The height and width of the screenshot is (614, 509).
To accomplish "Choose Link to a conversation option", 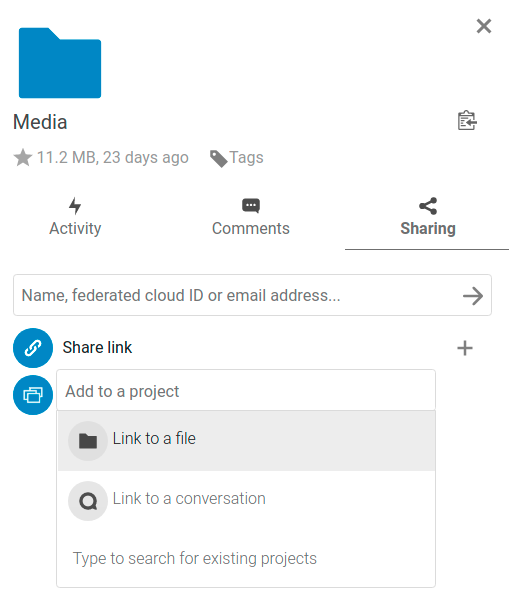I will [247, 500].
